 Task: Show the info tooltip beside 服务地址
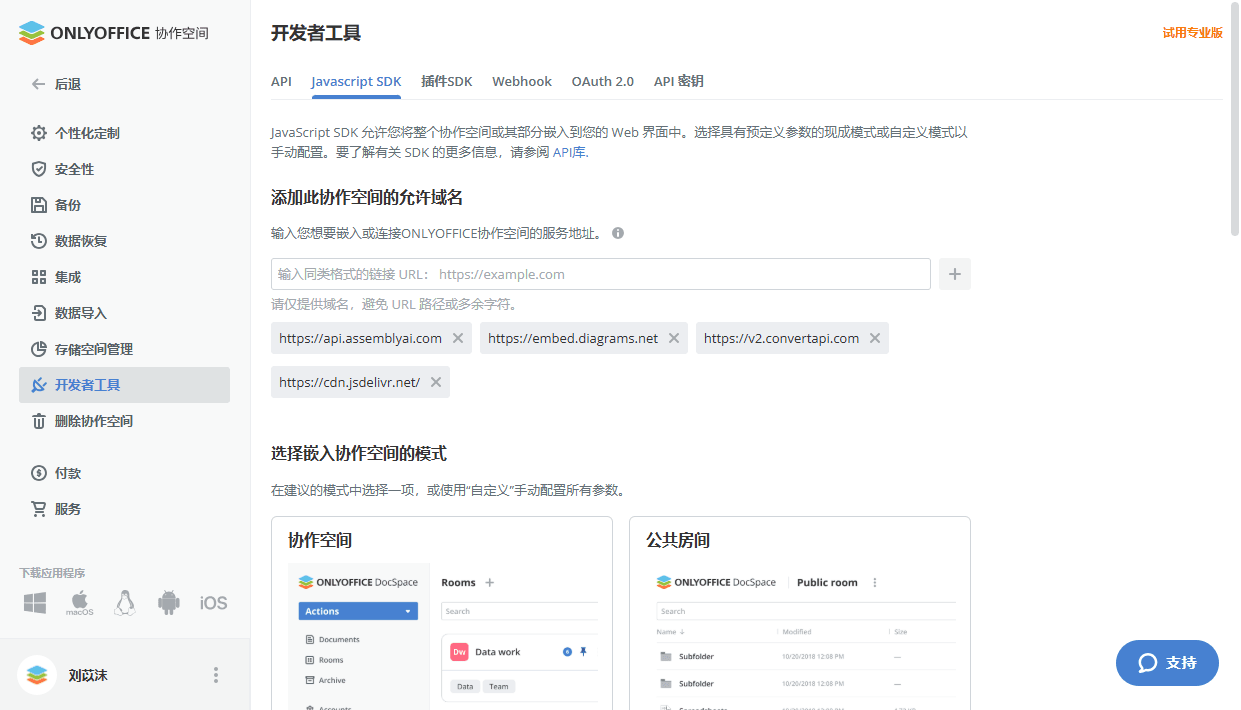click(x=618, y=233)
